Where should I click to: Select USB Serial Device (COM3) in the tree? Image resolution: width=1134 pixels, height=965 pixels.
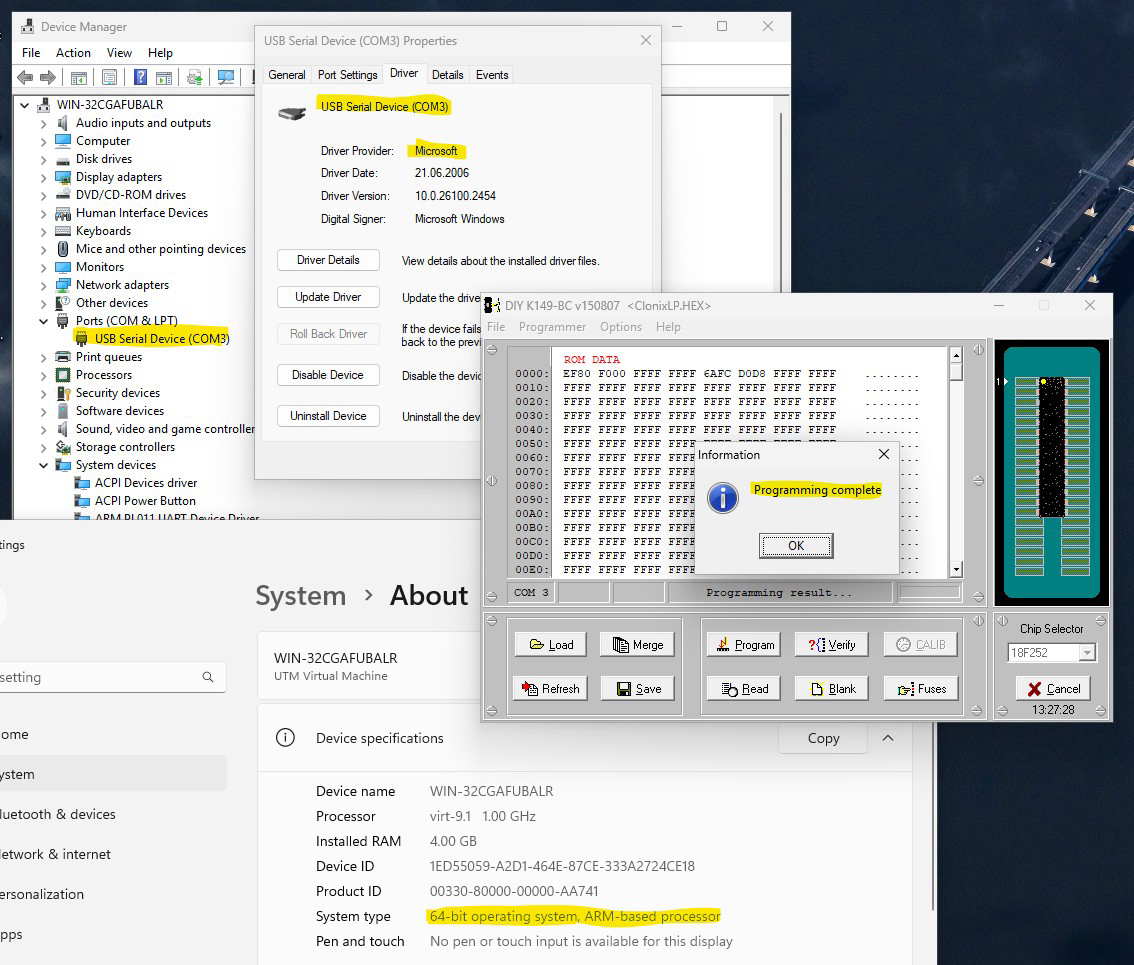[162, 339]
